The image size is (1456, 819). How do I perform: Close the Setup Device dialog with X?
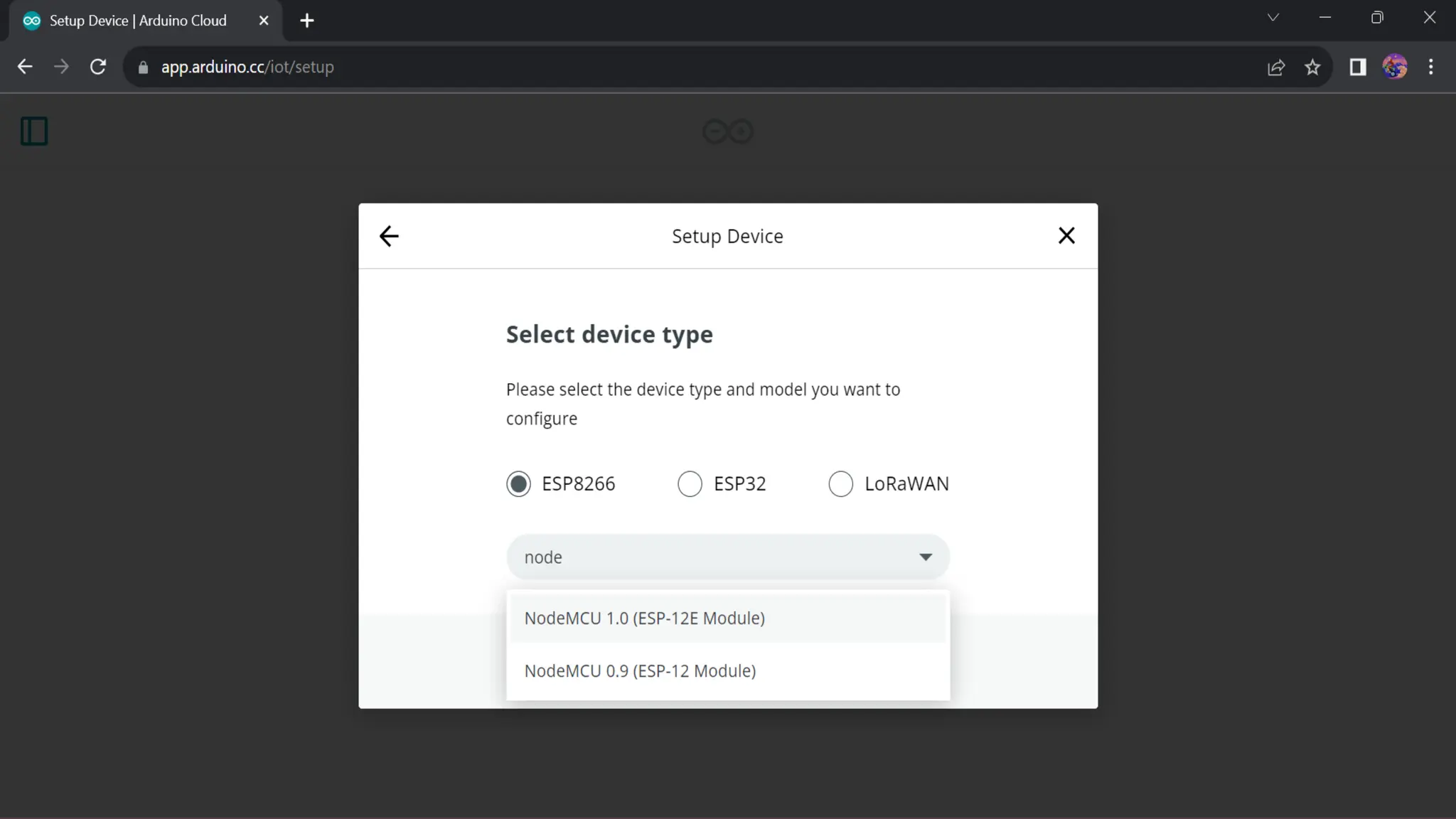(x=1066, y=236)
